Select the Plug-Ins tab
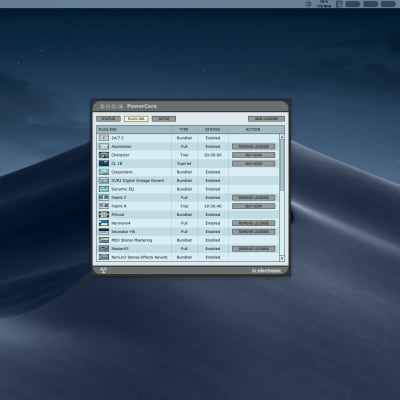This screenshot has width=400, height=400. pos(136,119)
